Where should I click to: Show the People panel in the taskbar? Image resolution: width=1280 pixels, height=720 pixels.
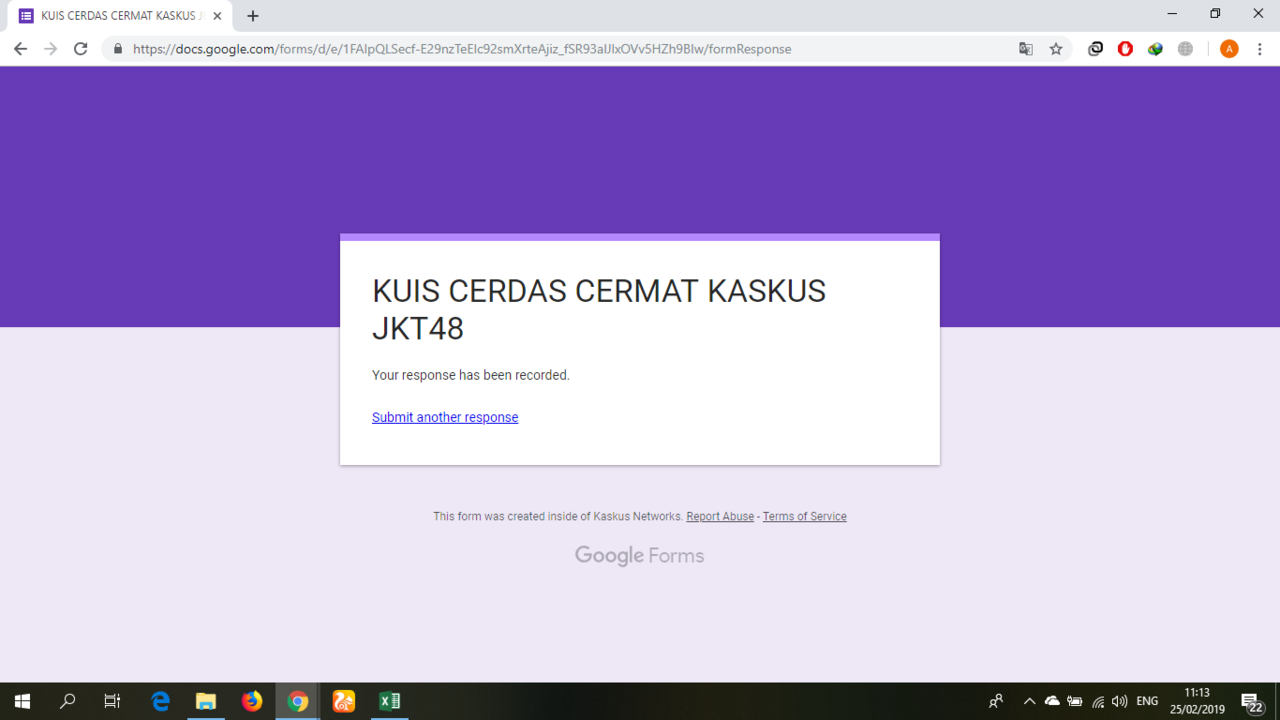[x=996, y=700]
